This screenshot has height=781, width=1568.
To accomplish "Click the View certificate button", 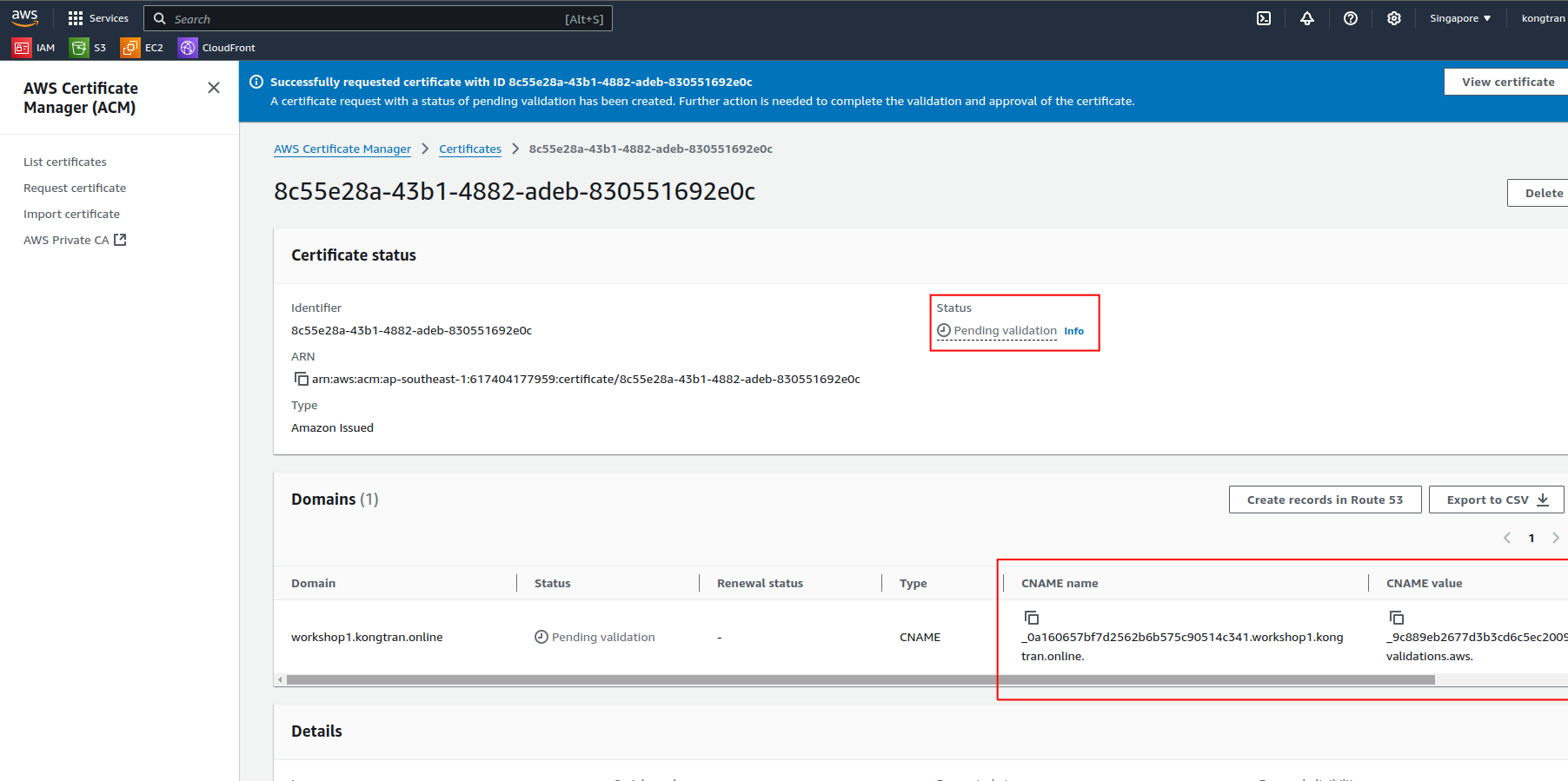I will [x=1507, y=82].
